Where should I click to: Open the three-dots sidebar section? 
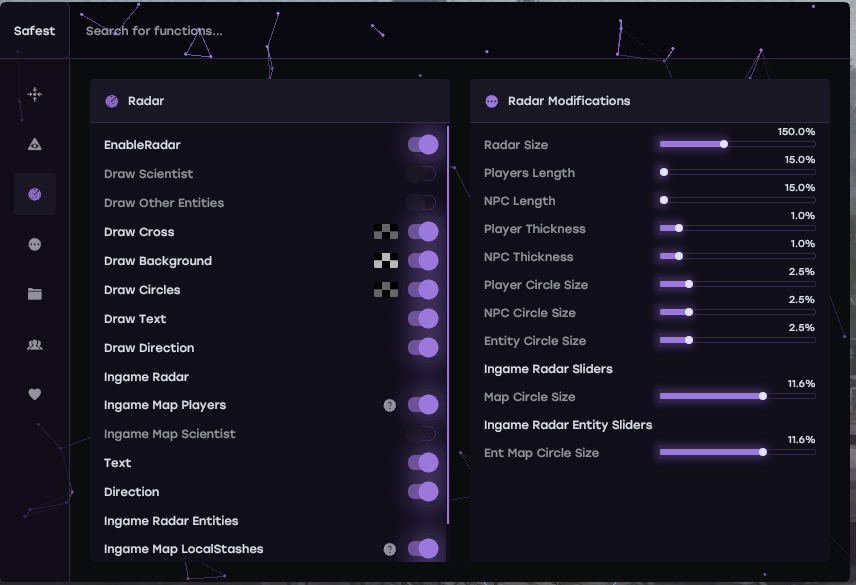(35, 244)
